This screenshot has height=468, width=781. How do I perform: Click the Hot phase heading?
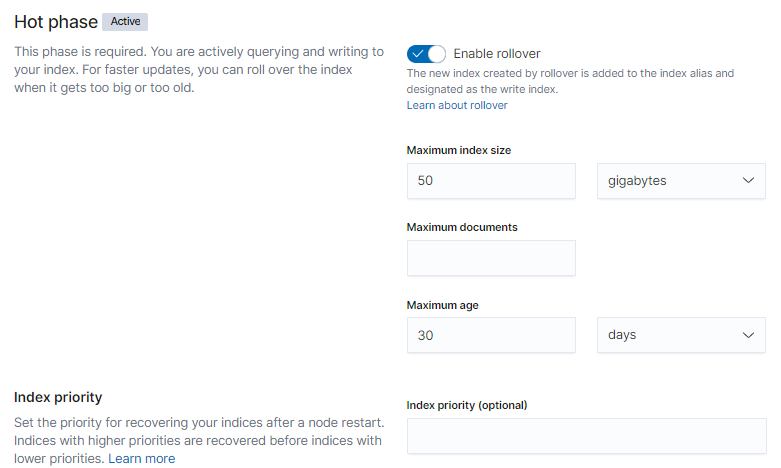[56, 21]
